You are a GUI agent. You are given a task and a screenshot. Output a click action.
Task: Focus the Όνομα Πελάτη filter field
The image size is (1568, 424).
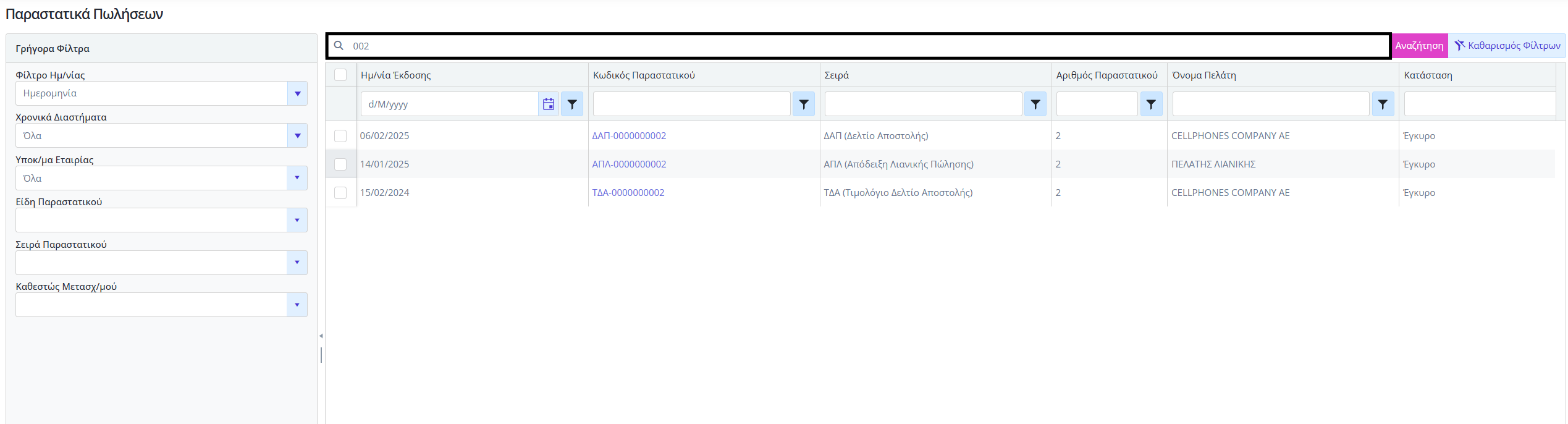pyautogui.click(x=1271, y=104)
